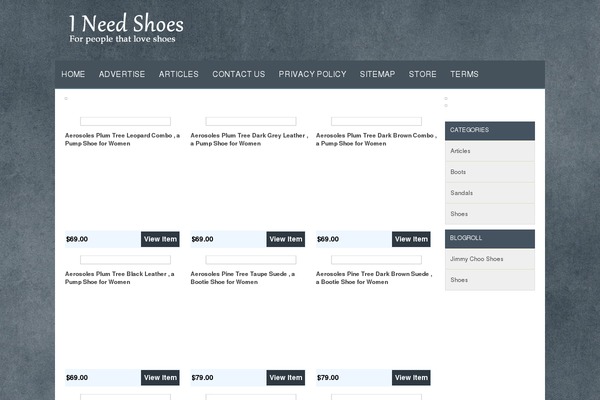
Task: Click View Item for Plum Tree Leopard Combo
Action: 160,239
